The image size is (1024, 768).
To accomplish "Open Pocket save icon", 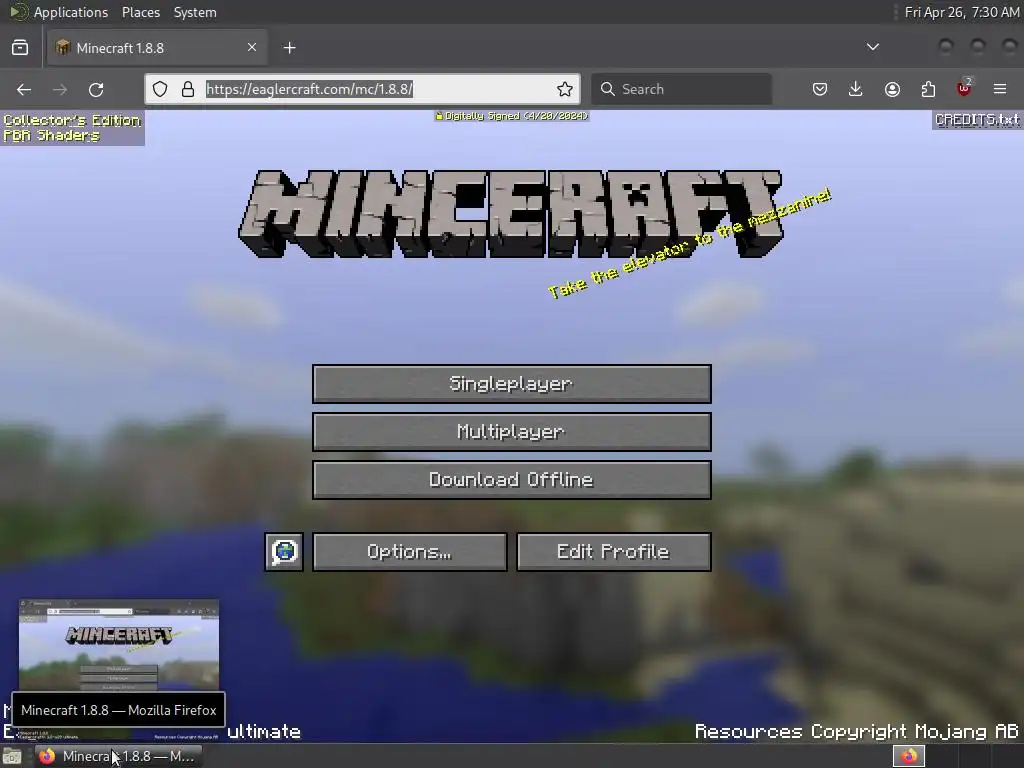I will pyautogui.click(x=820, y=89).
